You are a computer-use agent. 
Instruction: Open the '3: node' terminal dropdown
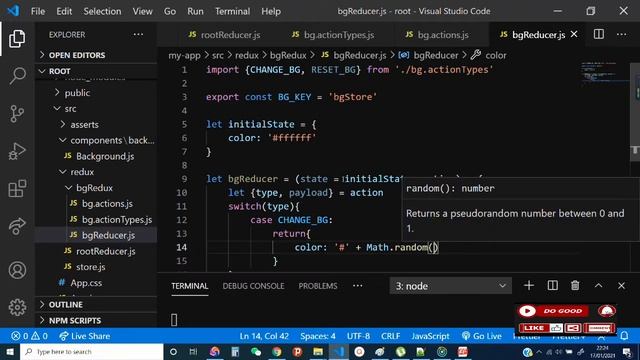click(x=451, y=286)
